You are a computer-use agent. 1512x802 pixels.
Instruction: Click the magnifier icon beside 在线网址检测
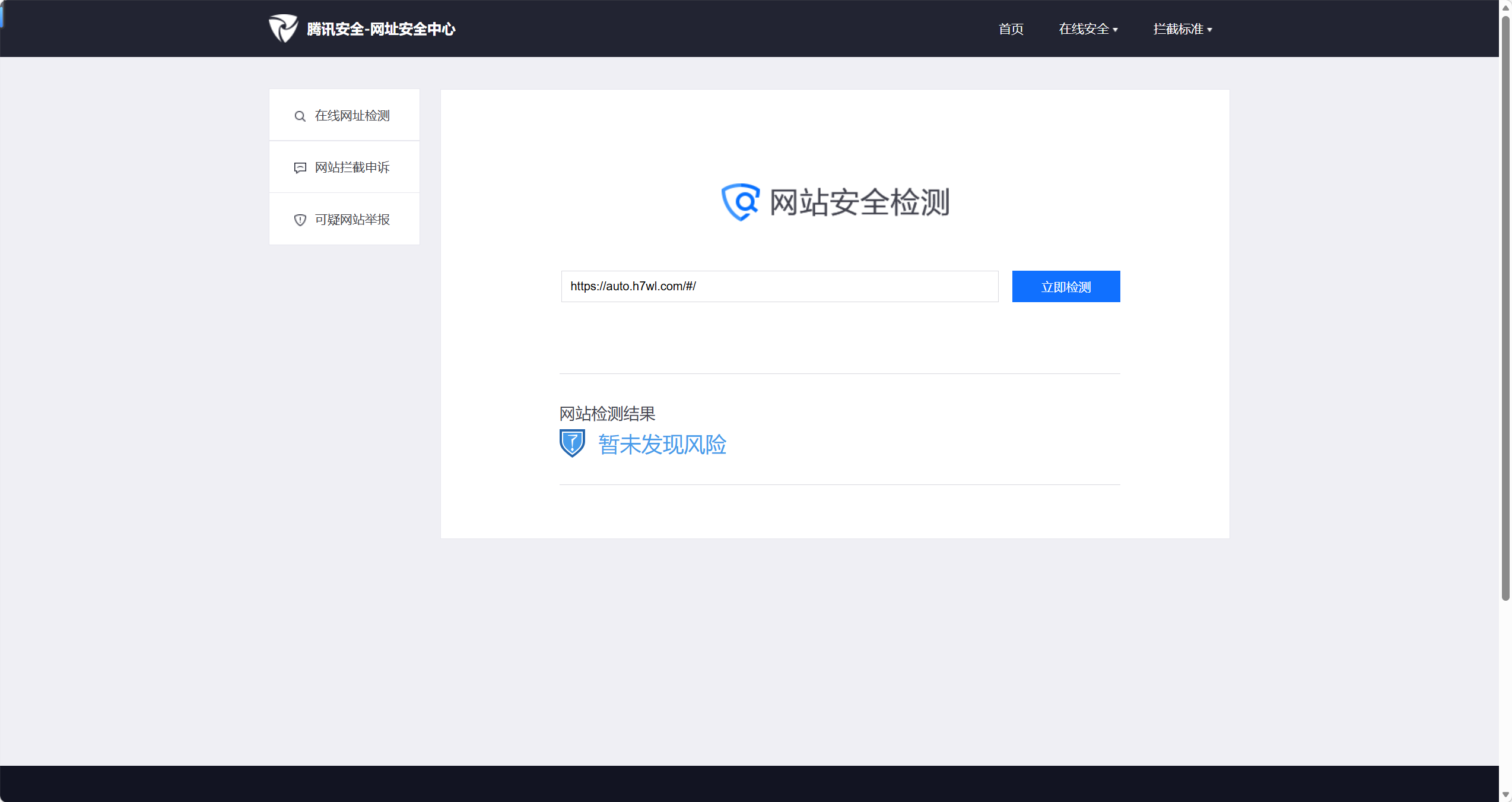coord(300,116)
